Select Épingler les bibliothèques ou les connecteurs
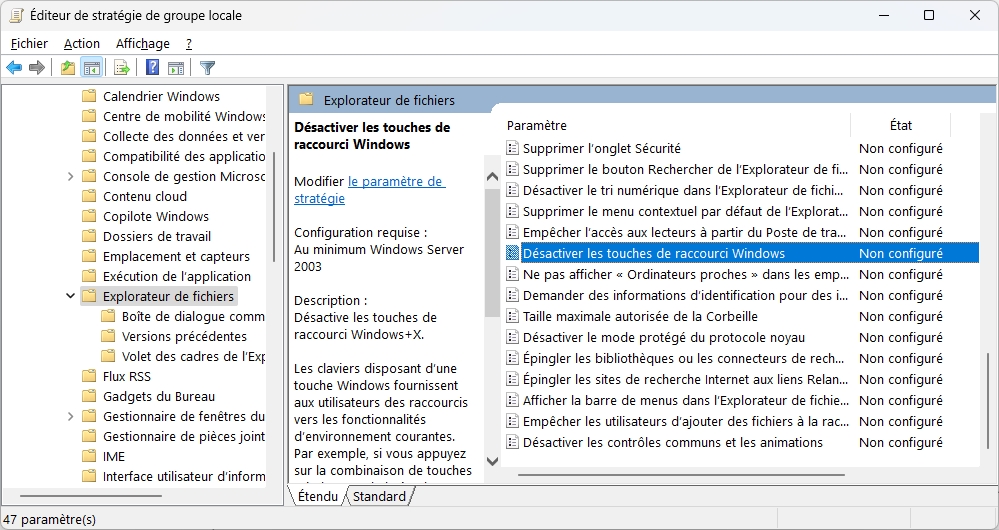 (684, 359)
